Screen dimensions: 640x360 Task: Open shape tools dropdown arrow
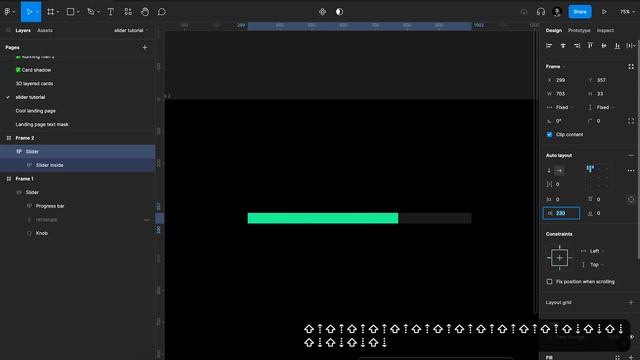tap(78, 12)
